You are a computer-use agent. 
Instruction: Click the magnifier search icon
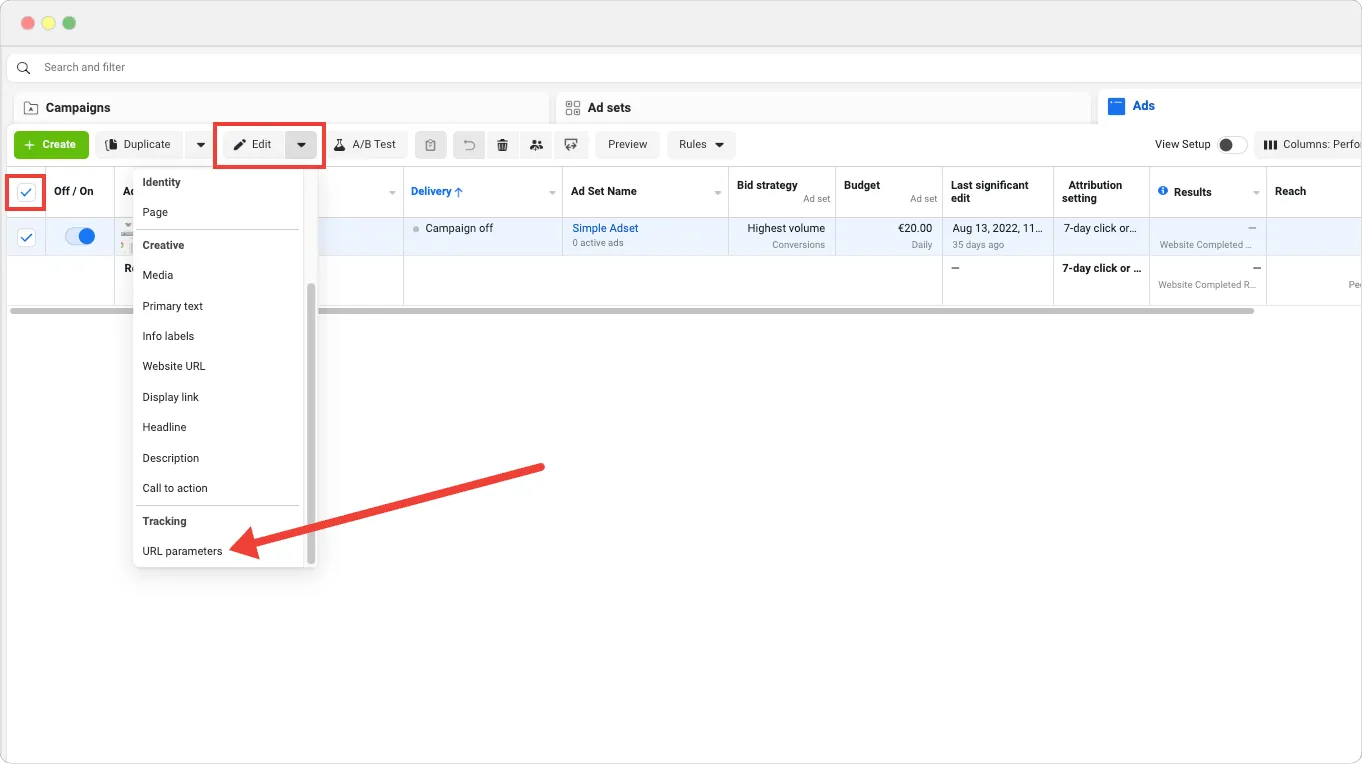click(24, 68)
